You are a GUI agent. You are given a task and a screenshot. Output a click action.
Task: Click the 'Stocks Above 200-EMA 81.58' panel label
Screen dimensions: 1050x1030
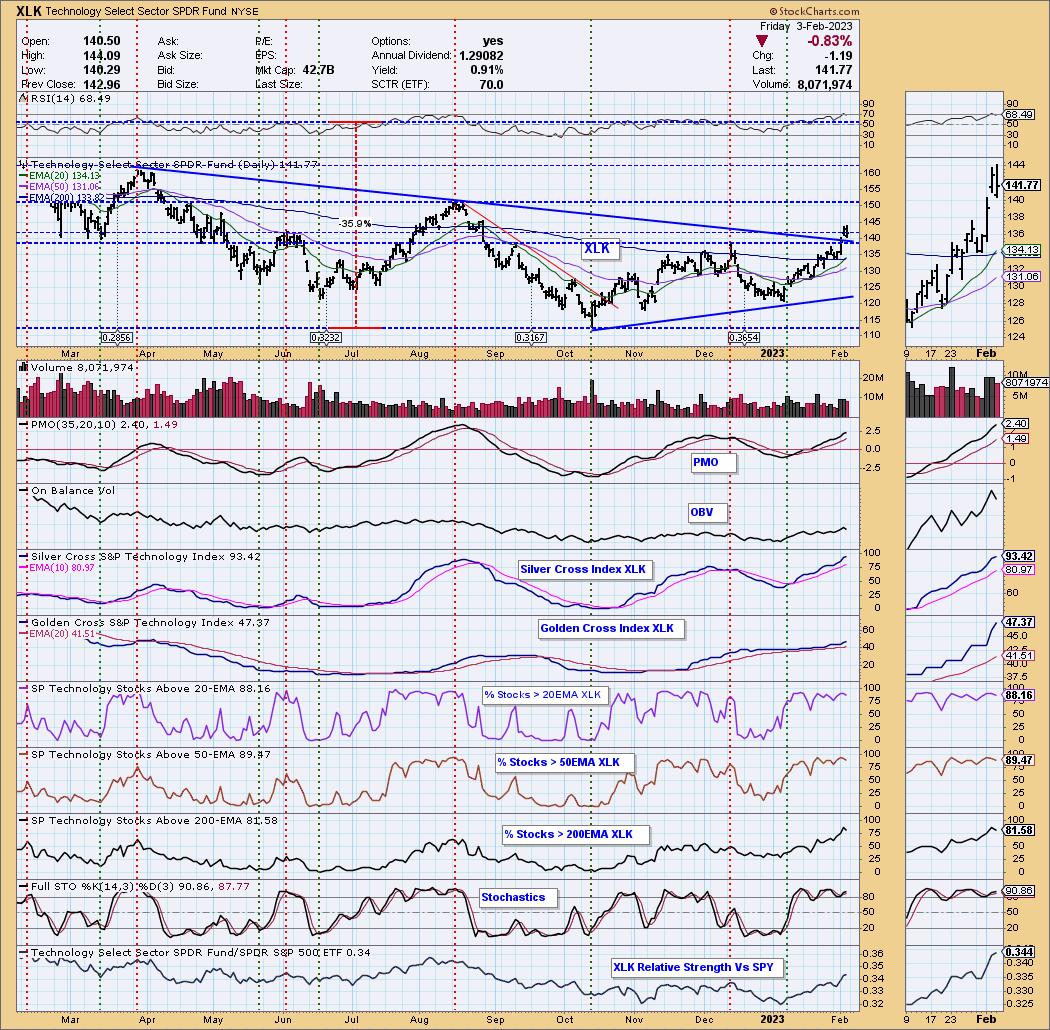pyautogui.click(x=154, y=820)
